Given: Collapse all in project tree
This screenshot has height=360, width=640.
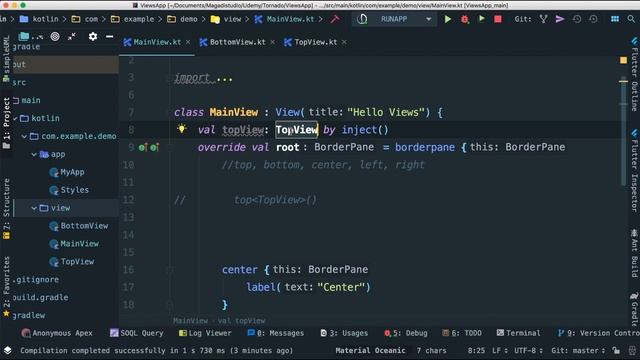Looking at the screenshot, I should (x=72, y=37).
